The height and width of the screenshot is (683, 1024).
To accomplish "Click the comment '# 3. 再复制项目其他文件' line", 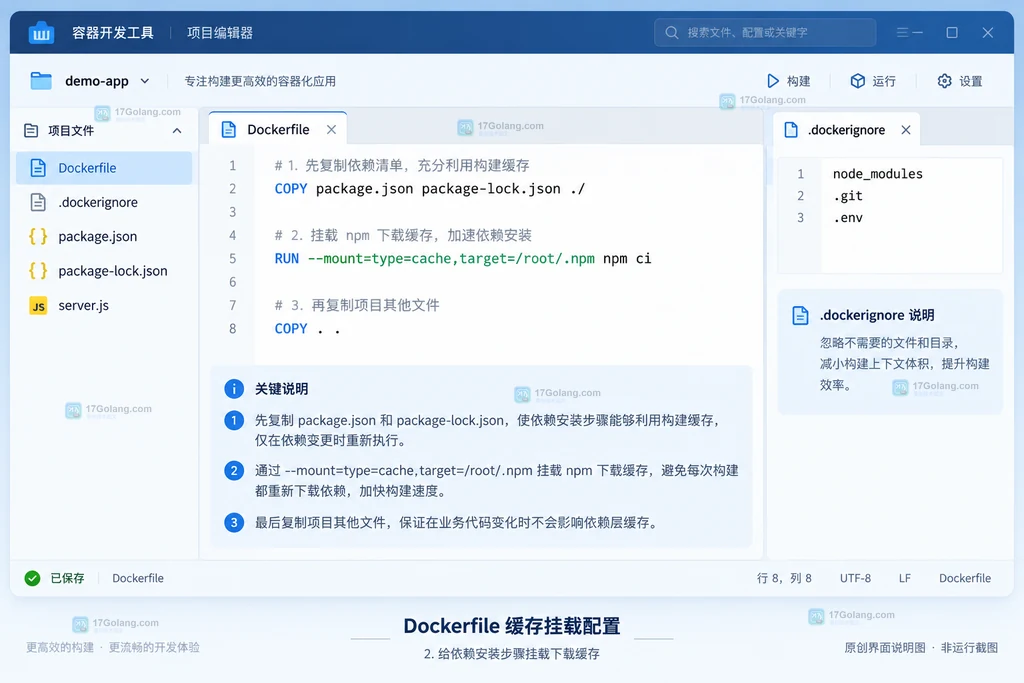I will [x=357, y=305].
